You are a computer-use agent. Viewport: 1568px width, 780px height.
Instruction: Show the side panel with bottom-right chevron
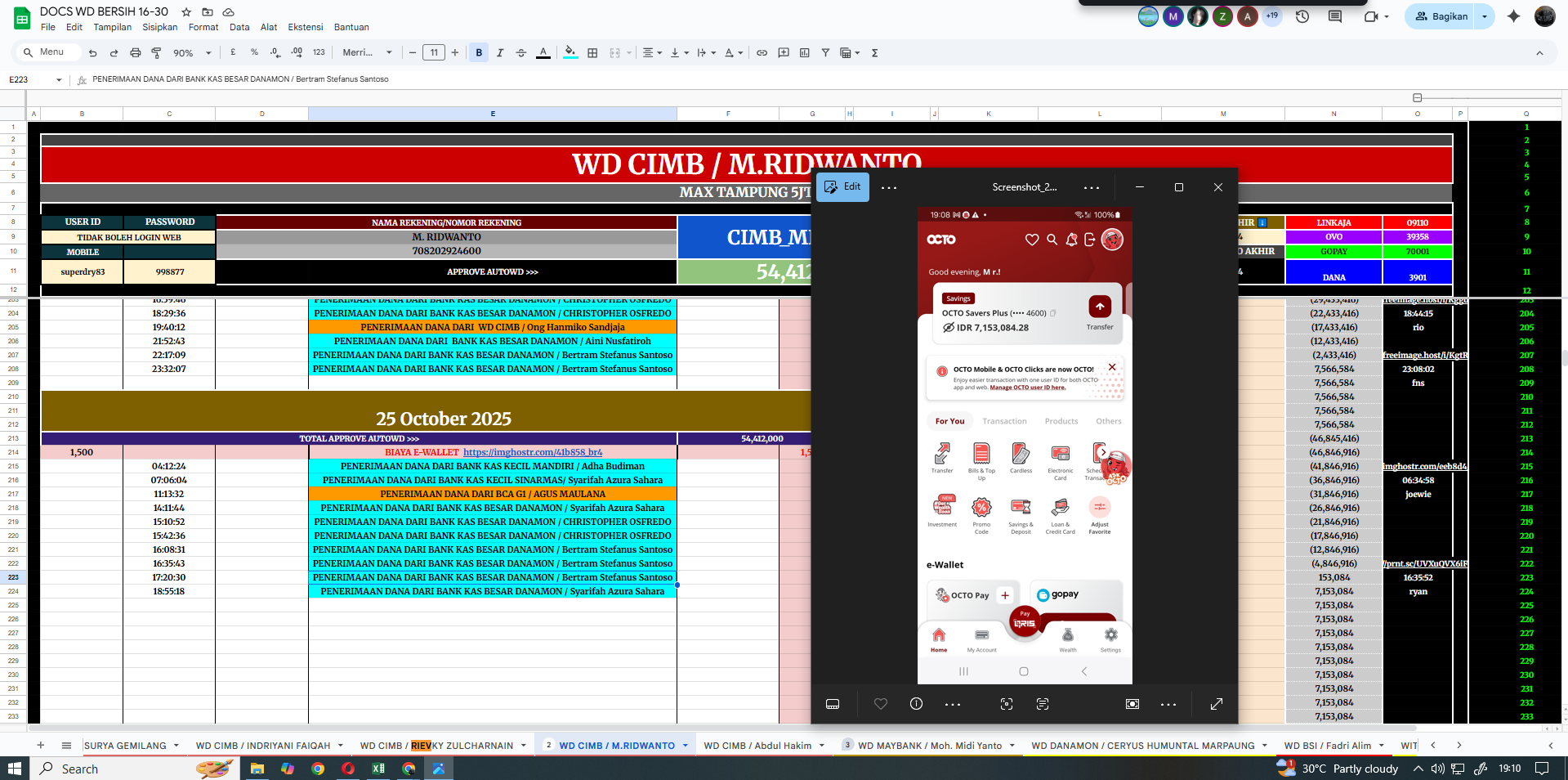click(x=1551, y=746)
